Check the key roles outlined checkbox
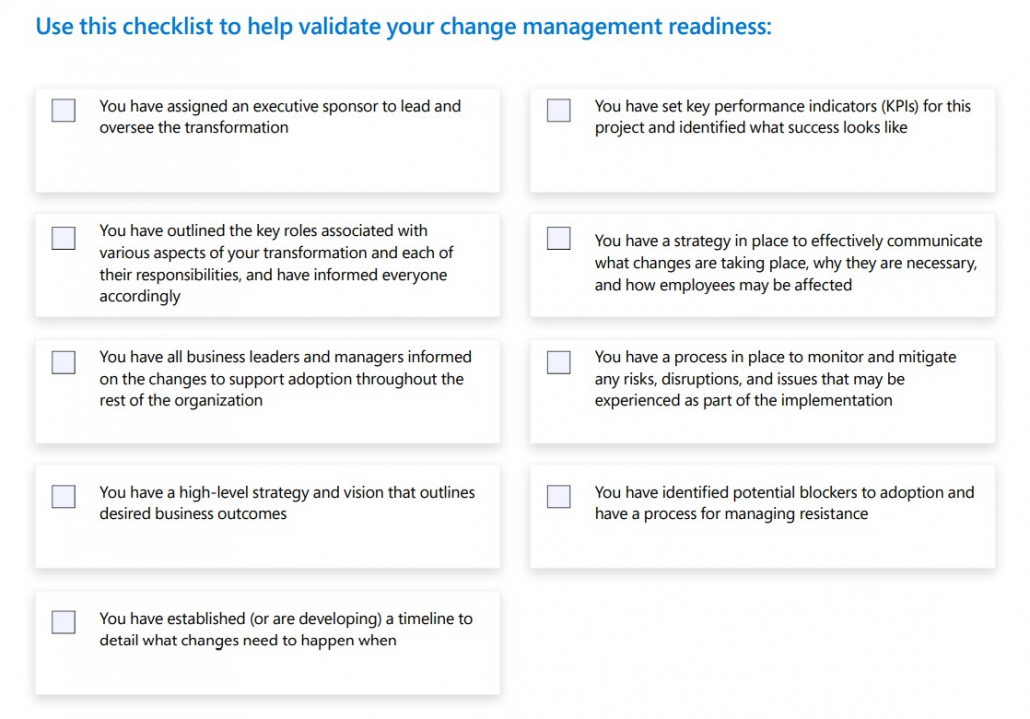The image size is (1030, 719). (x=64, y=238)
